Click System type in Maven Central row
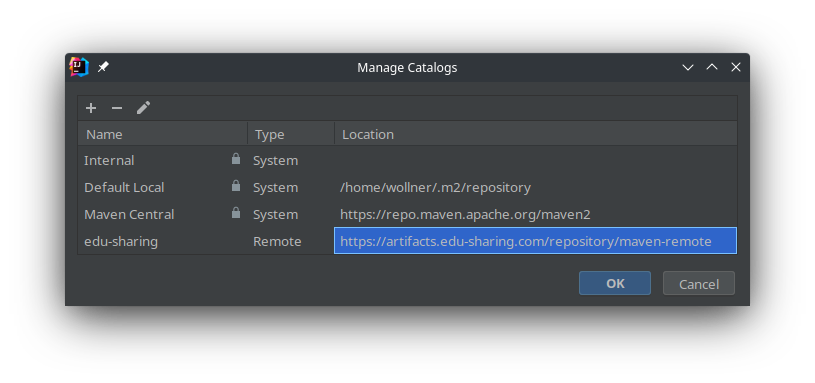This screenshot has width=815, height=383. click(275, 215)
